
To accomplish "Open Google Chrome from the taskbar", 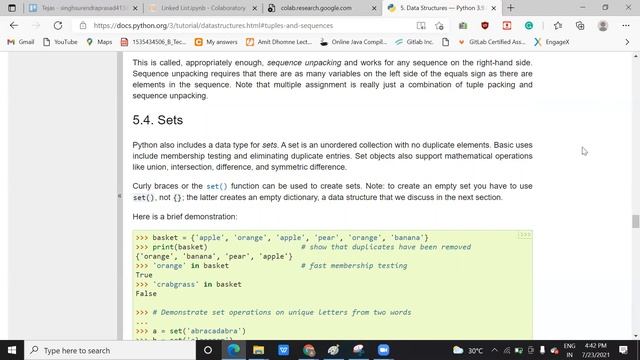I will (309, 350).
